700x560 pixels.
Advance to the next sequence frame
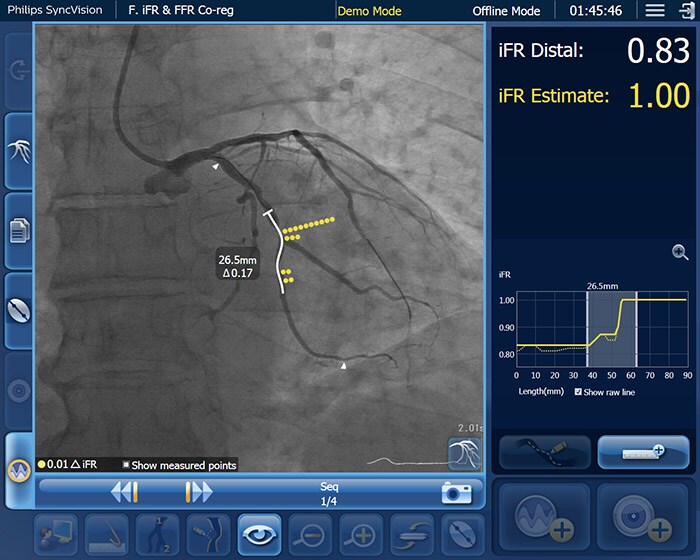pos(198,492)
